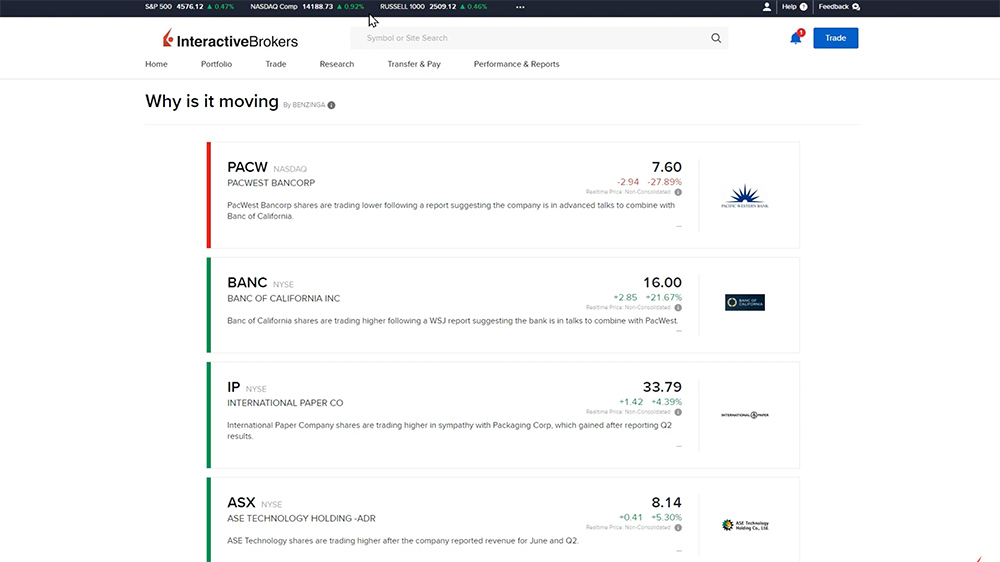Viewport: 1000px width, 562px height.
Task: Click the -27.89% change value
Action: coord(665,182)
